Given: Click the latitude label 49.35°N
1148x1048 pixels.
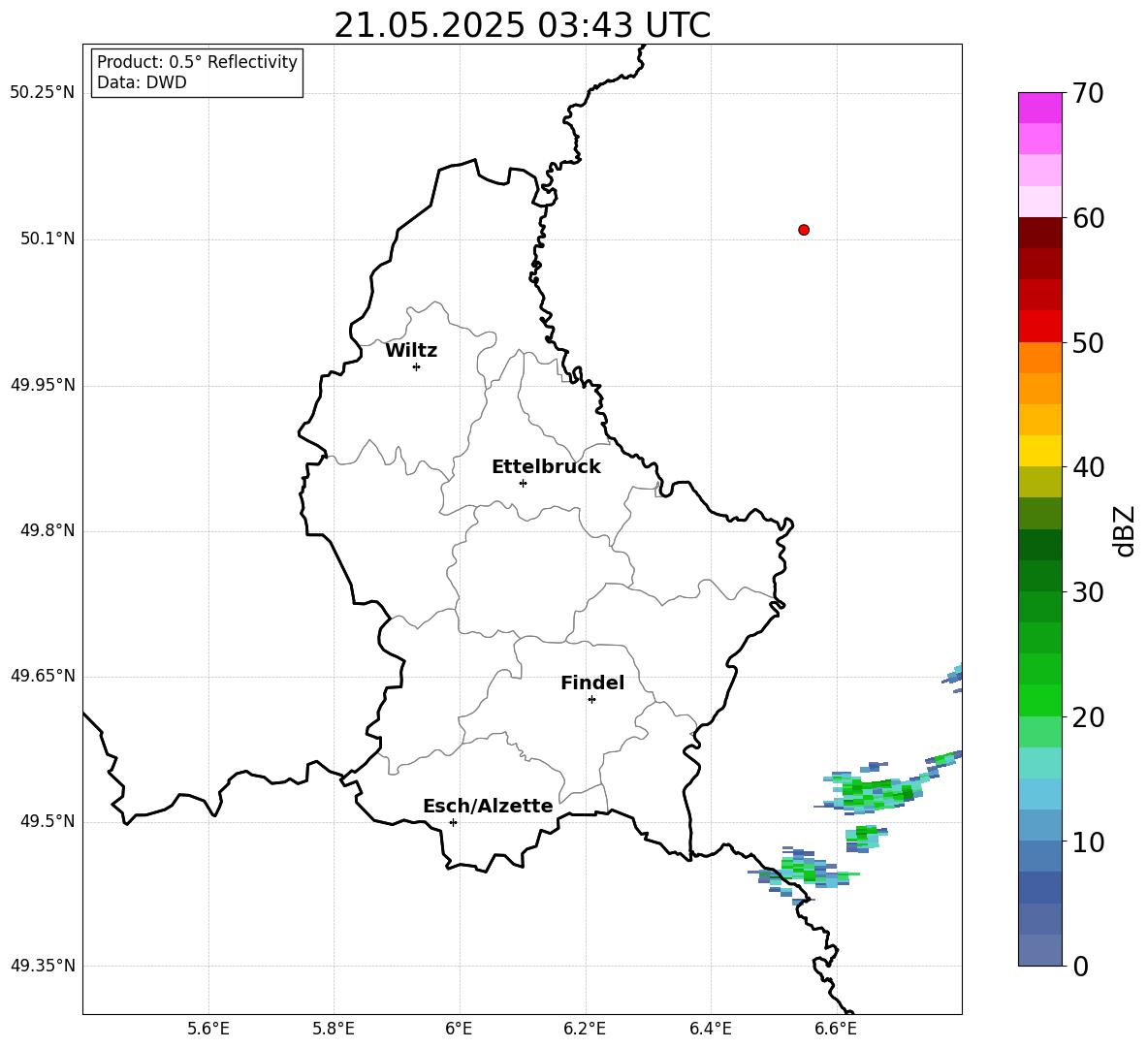Looking at the screenshot, I should (43, 966).
